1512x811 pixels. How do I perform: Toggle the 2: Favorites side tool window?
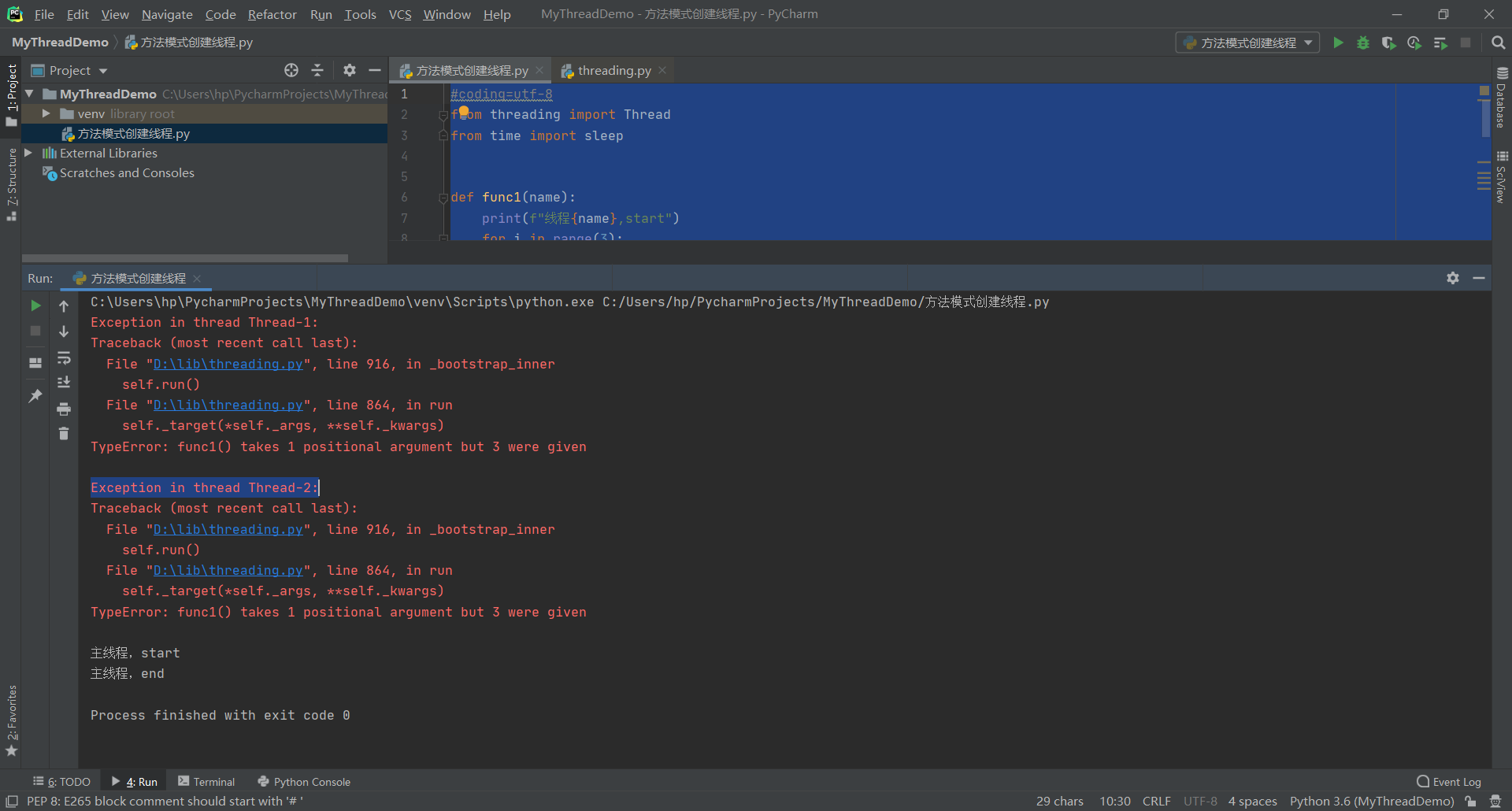coord(11,720)
